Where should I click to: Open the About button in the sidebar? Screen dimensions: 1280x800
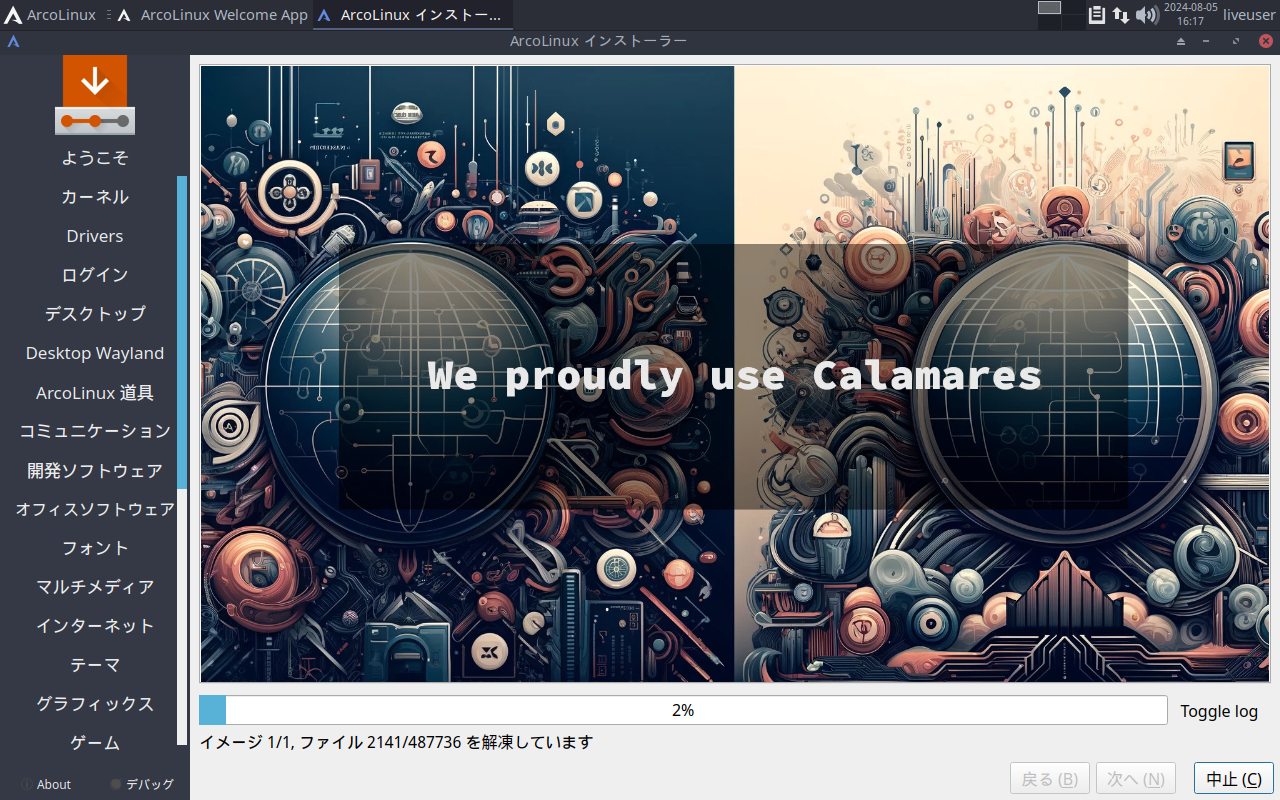46,785
